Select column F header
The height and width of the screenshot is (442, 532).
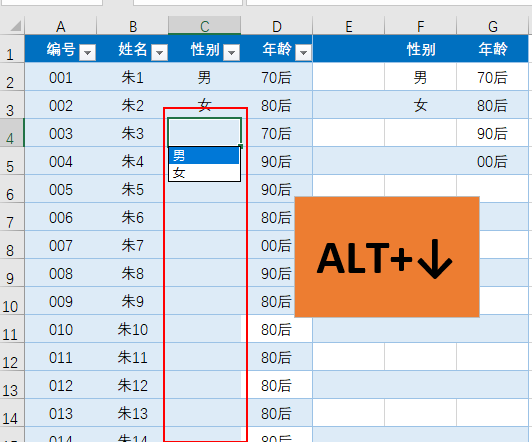click(x=421, y=26)
